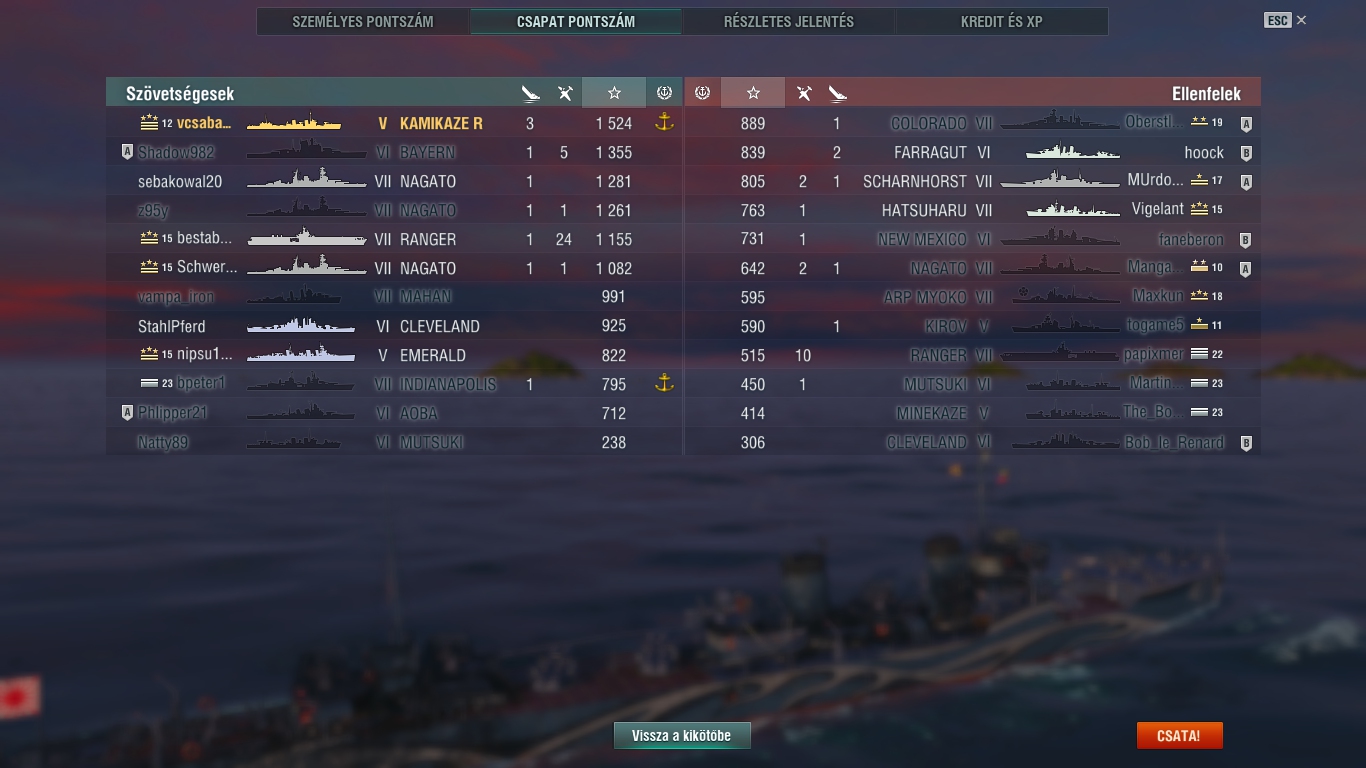Image resolution: width=1366 pixels, height=768 pixels.
Task: Click Vissza a kikötőbe button
Action: (x=682, y=735)
